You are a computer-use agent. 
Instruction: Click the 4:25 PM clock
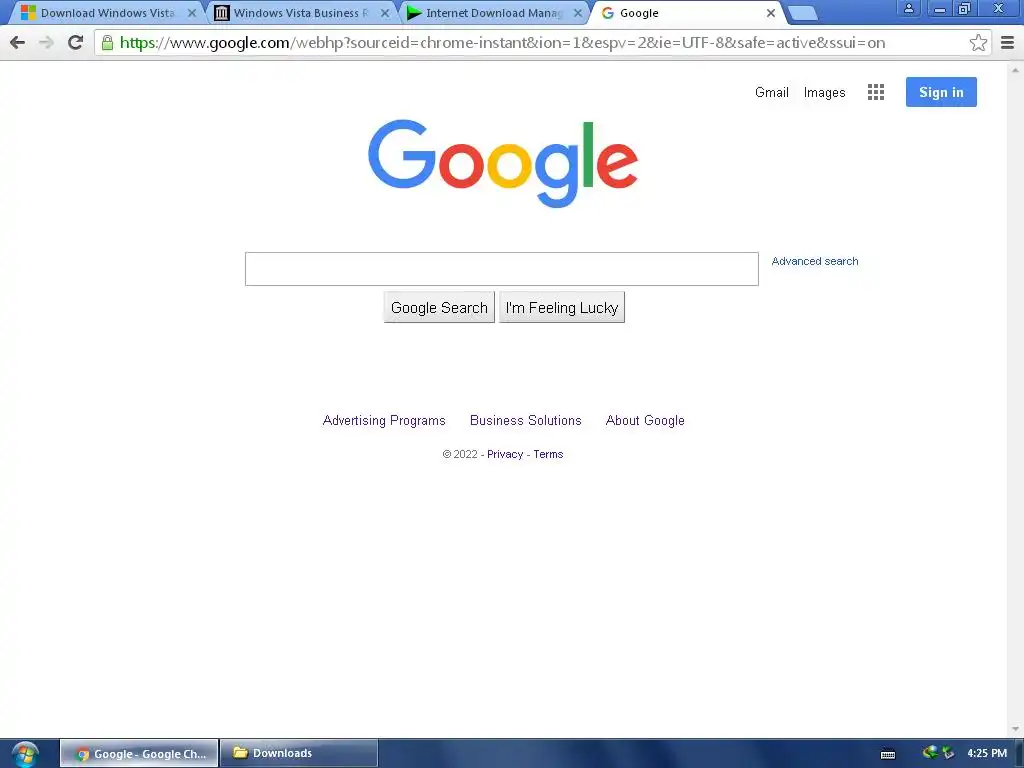click(987, 754)
